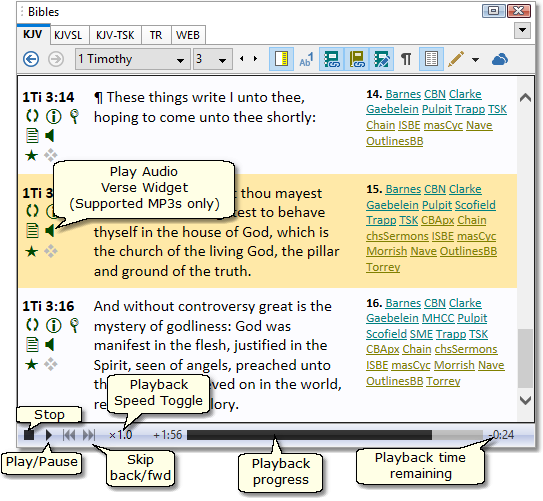Click search magnifier icon beside 1Ti 3:14
This screenshot has width=543, height=501.
74,116
